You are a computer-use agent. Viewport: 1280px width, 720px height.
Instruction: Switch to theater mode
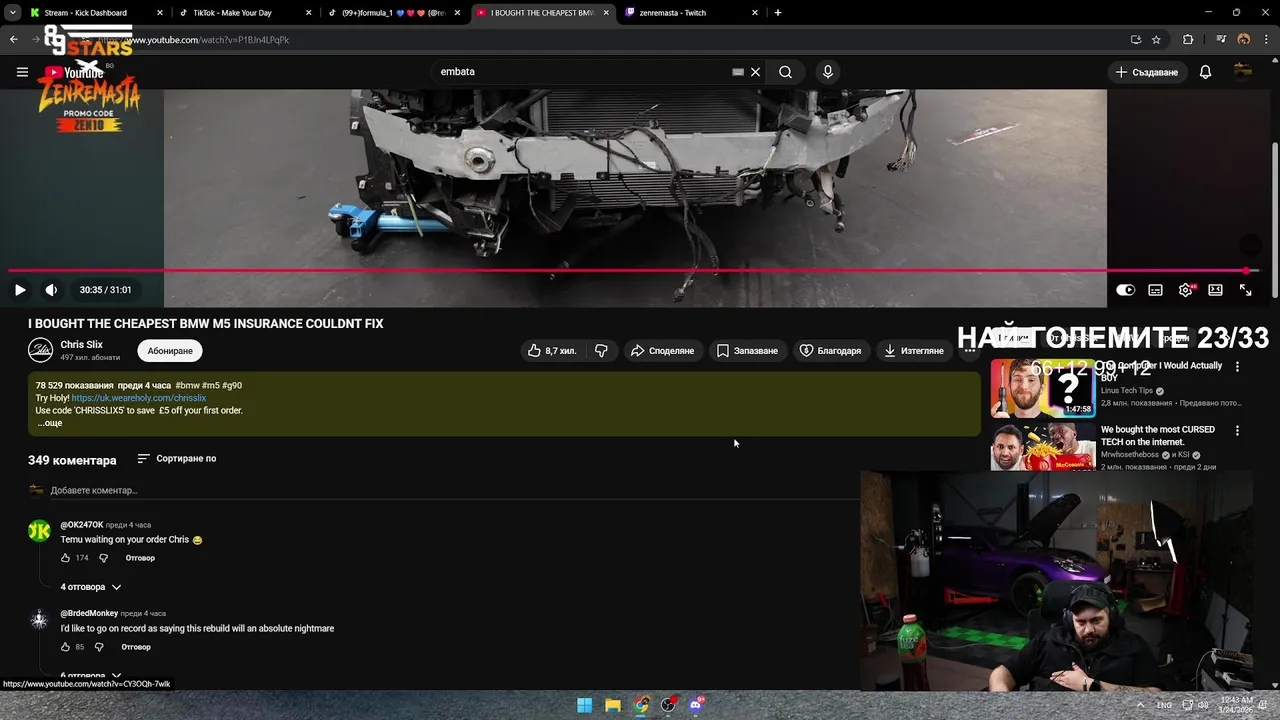1215,290
